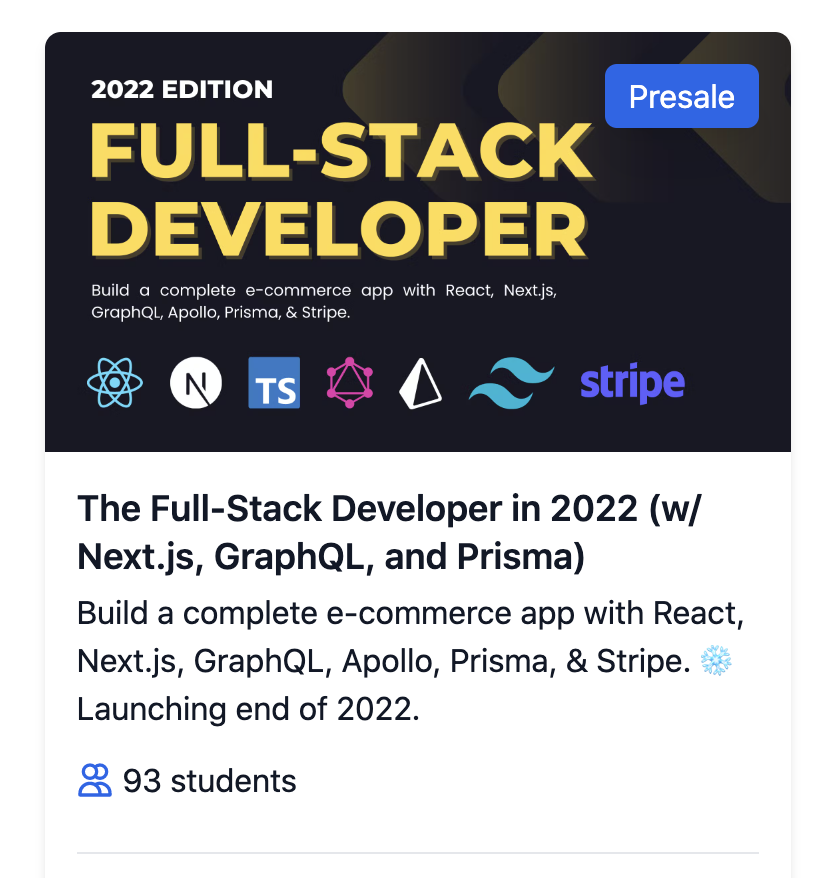Click the snowflake emoji in description

point(716,661)
